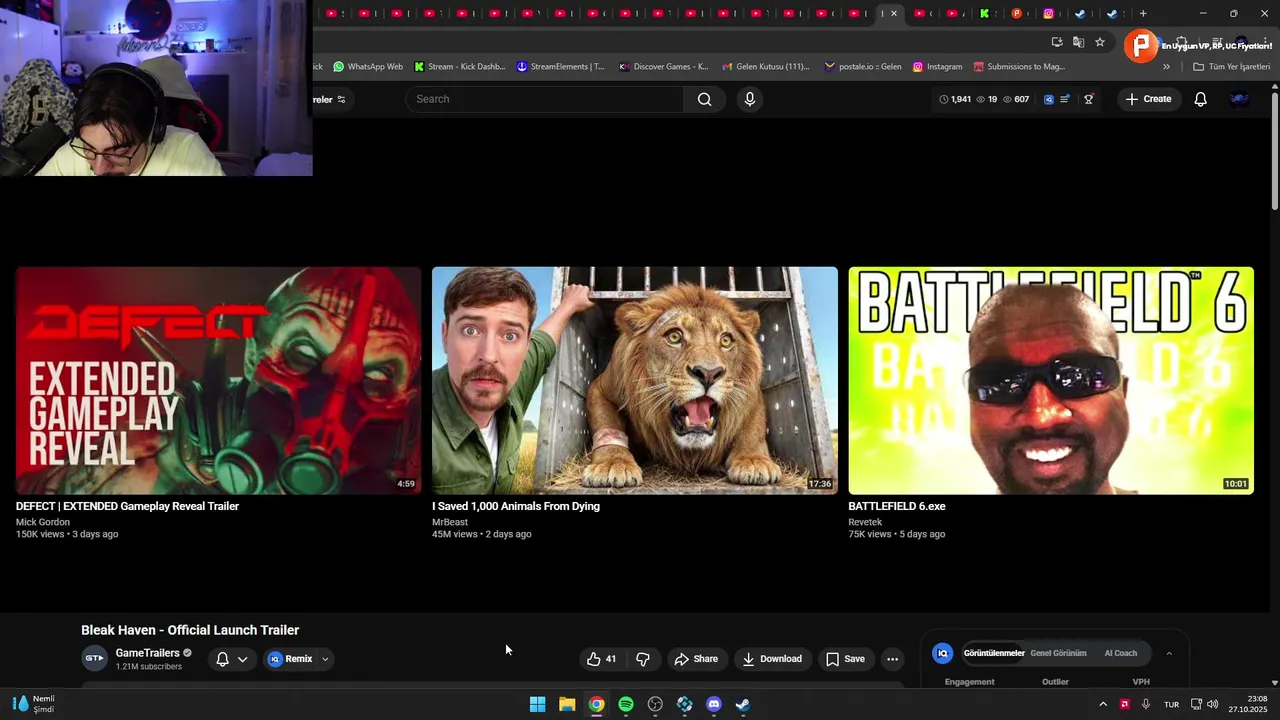1280x720 pixels.
Task: Click the Mick Gordon channel name
Action: tap(43, 522)
